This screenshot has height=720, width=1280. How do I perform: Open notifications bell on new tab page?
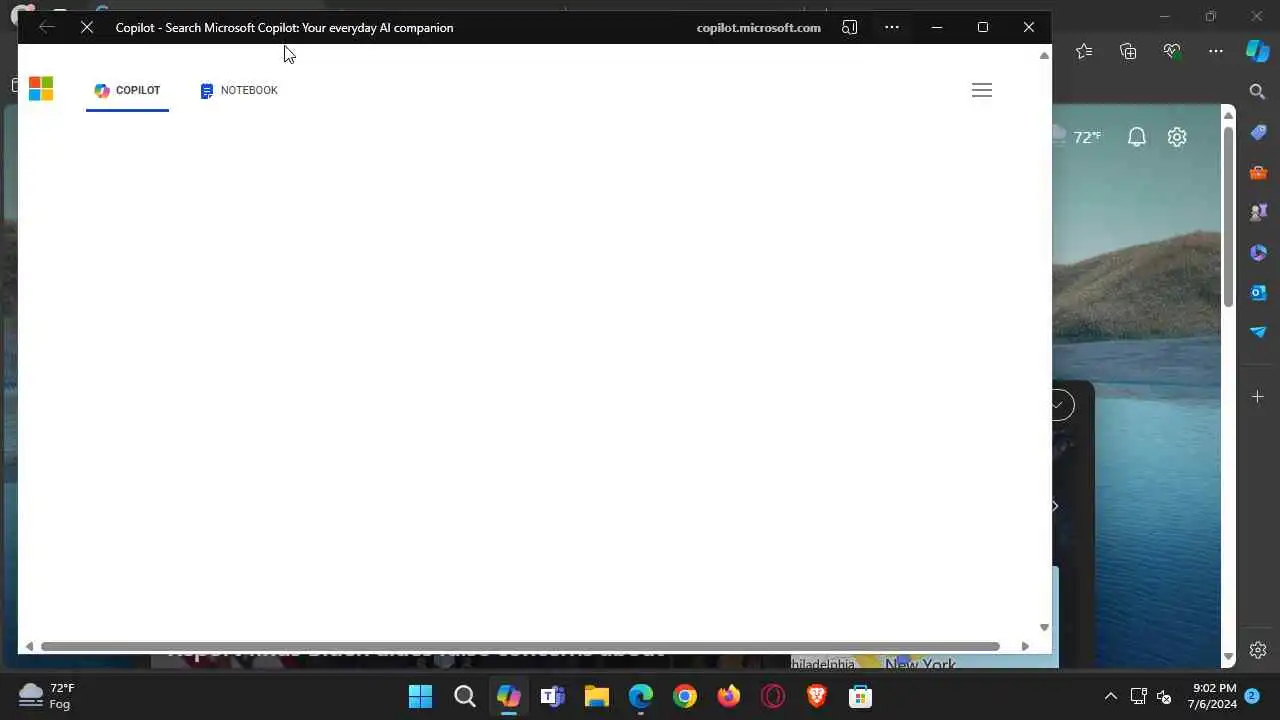tap(1137, 137)
